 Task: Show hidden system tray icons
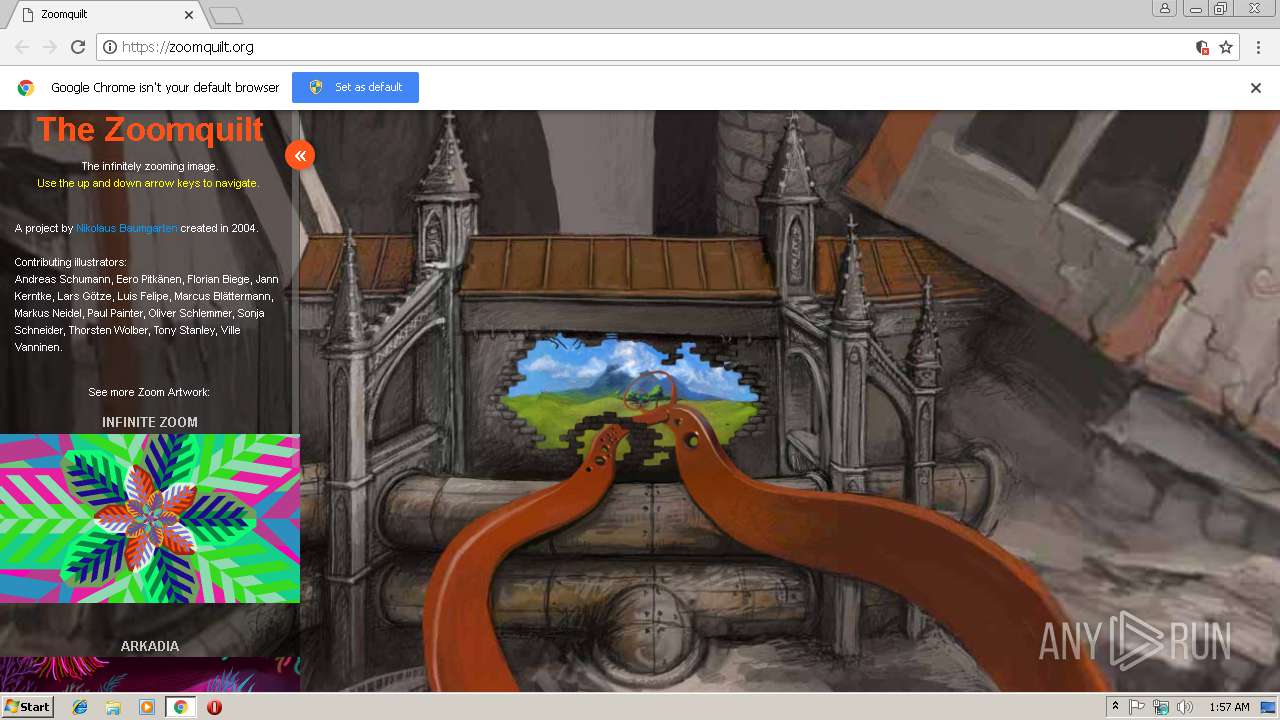[x=1115, y=707]
